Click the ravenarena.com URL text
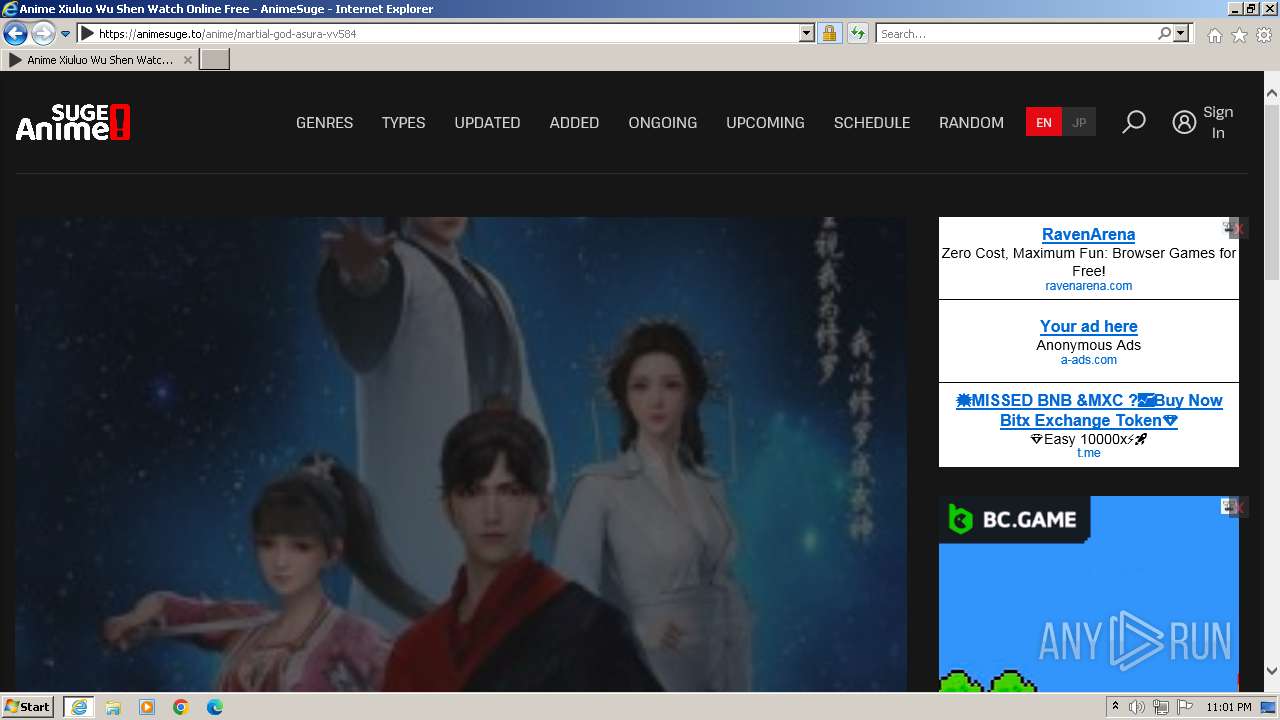Image resolution: width=1280 pixels, height=720 pixels. [x=1088, y=286]
